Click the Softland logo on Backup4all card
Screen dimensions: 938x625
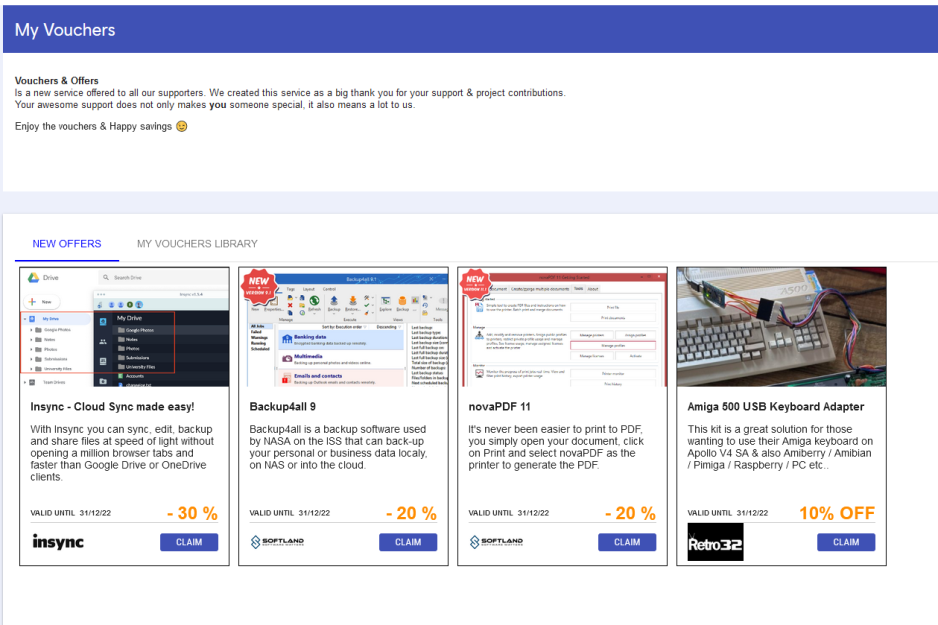(x=277, y=542)
